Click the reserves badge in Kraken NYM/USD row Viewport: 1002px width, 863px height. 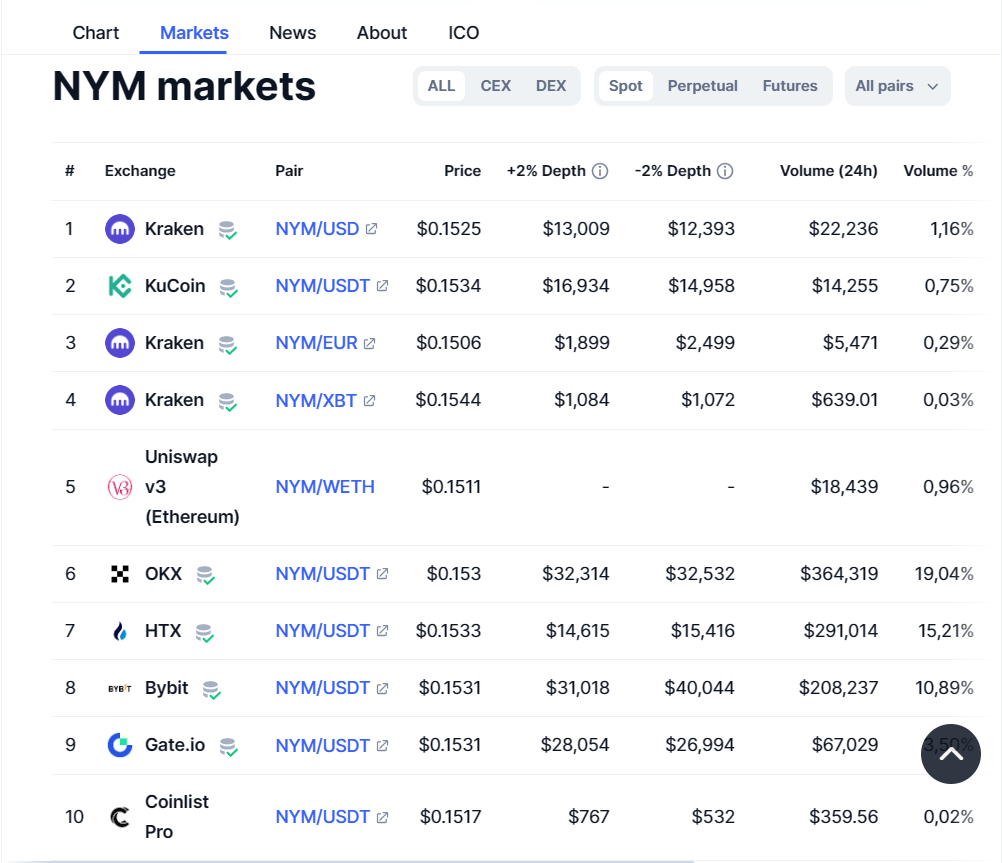[x=227, y=230]
